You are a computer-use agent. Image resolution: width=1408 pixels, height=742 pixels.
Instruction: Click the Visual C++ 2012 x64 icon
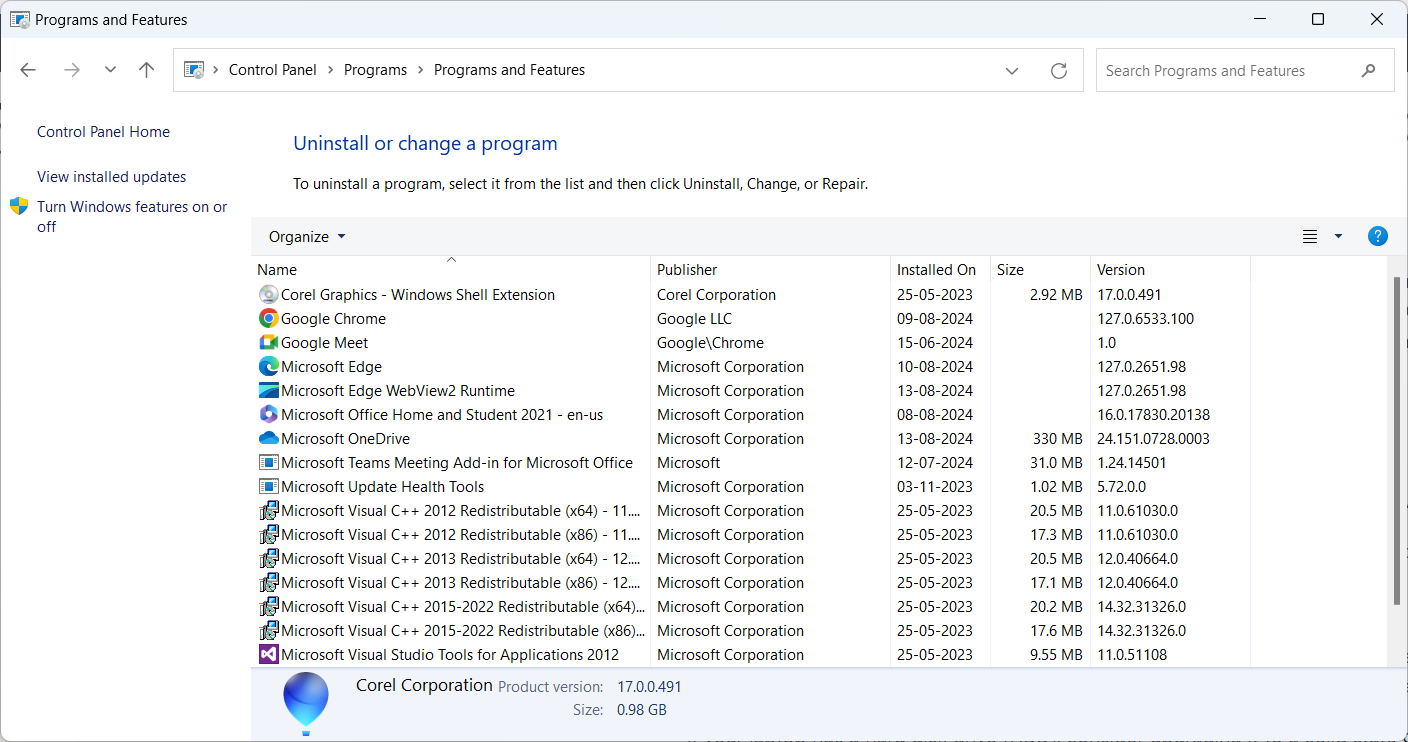[268, 511]
